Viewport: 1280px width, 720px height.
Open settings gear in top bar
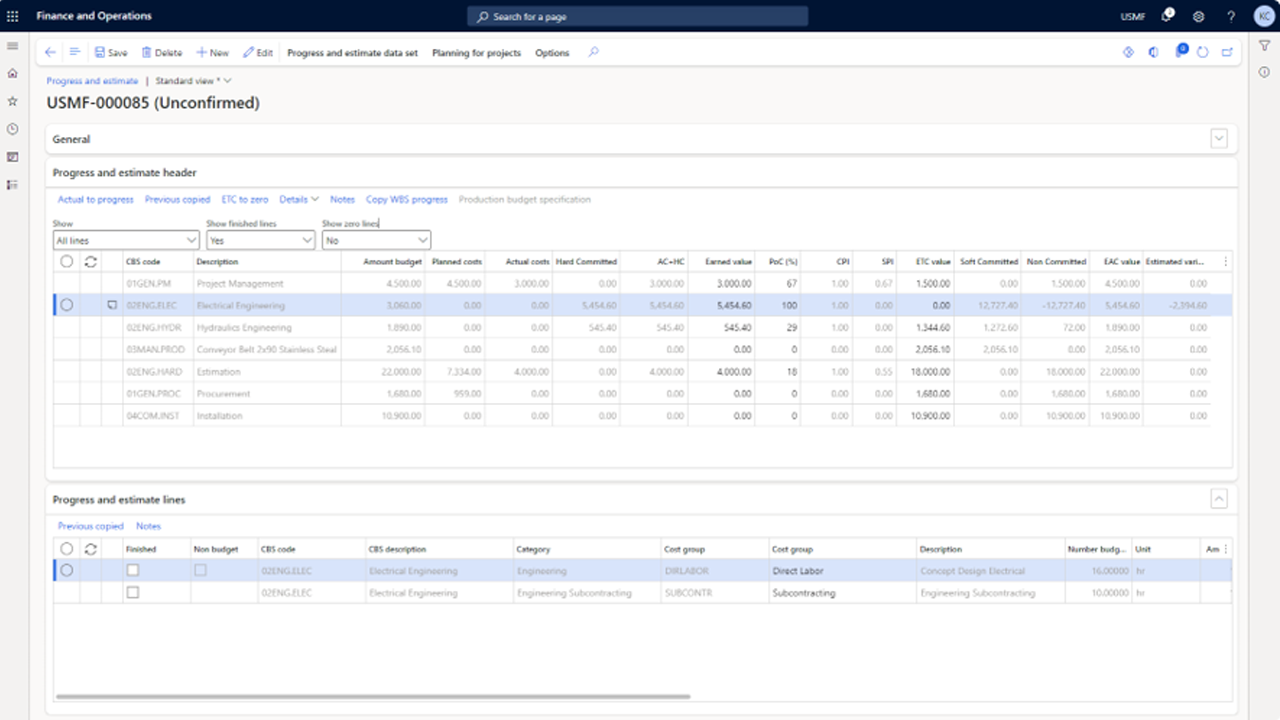tap(1199, 16)
